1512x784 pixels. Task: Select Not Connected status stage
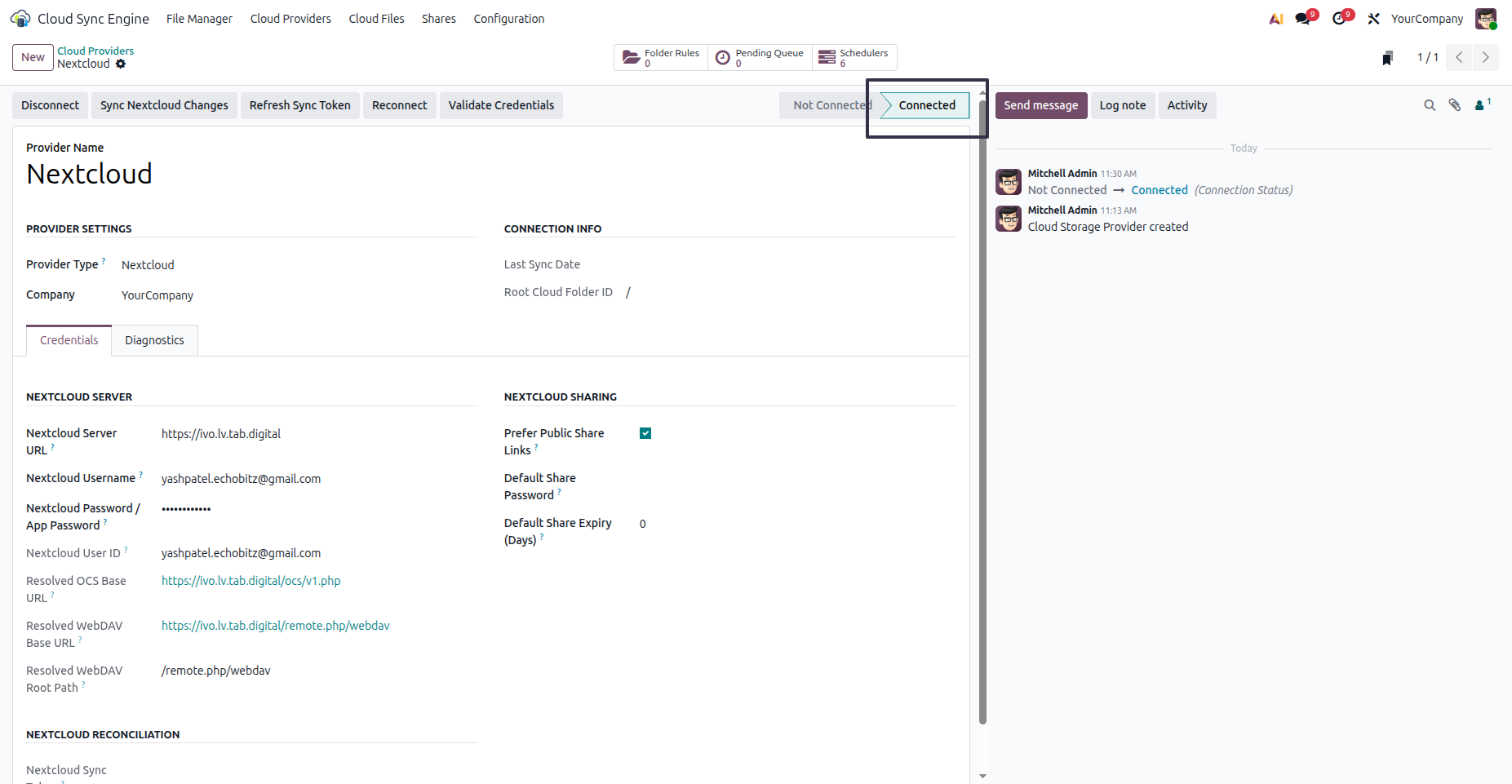[x=831, y=105]
